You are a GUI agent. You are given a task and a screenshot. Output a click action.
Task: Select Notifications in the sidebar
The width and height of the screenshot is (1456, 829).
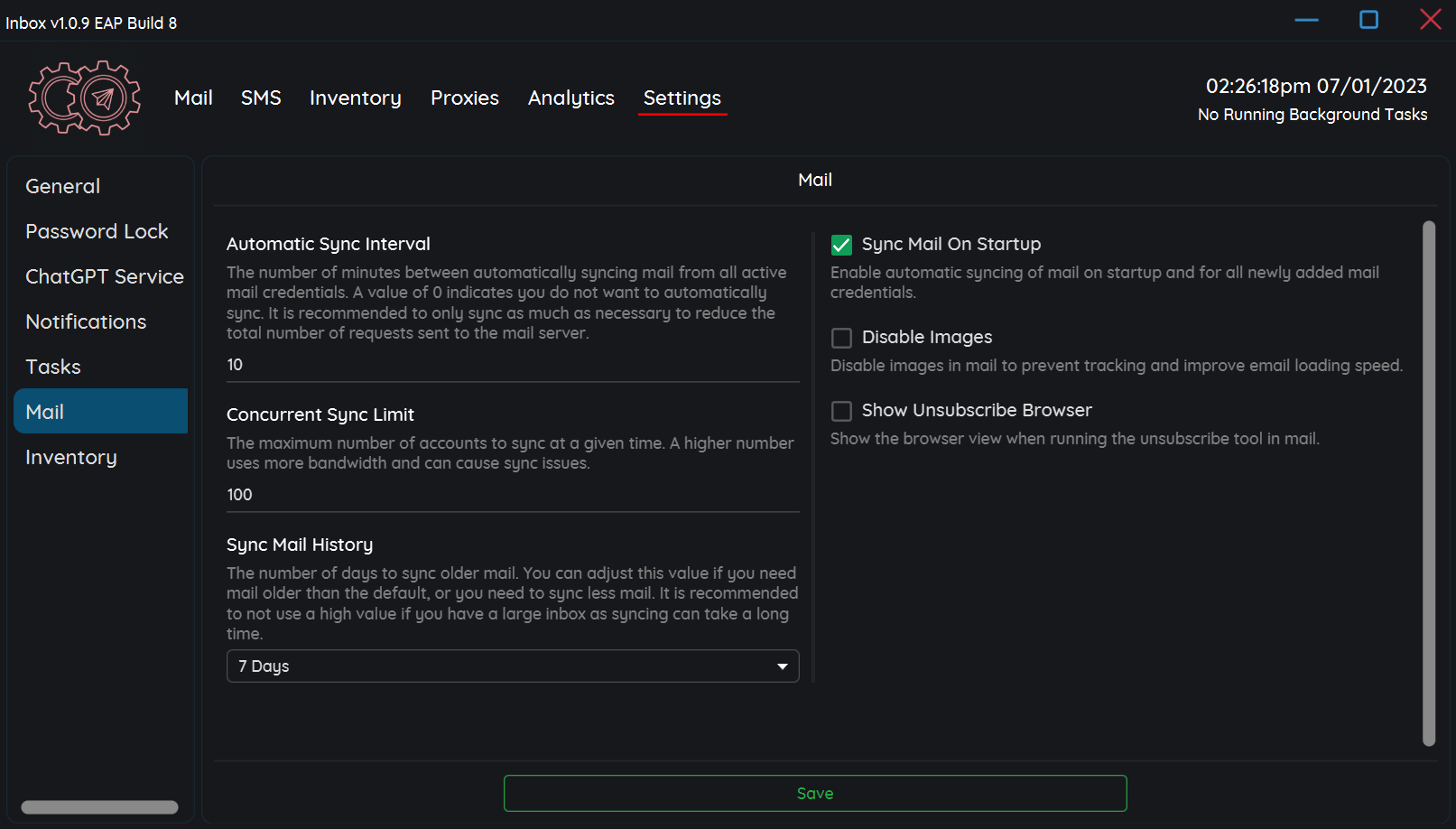point(86,321)
